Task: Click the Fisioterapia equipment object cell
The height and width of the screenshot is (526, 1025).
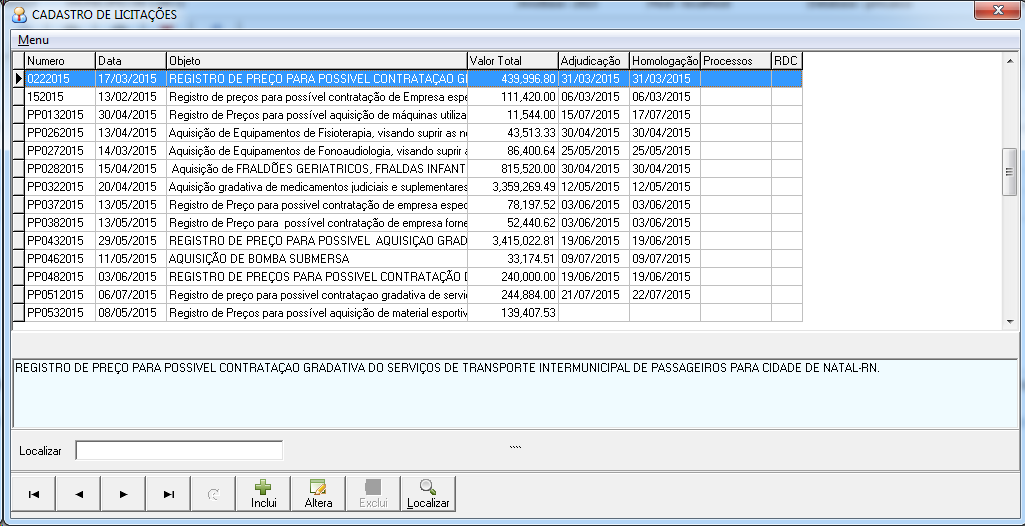Action: 316,133
